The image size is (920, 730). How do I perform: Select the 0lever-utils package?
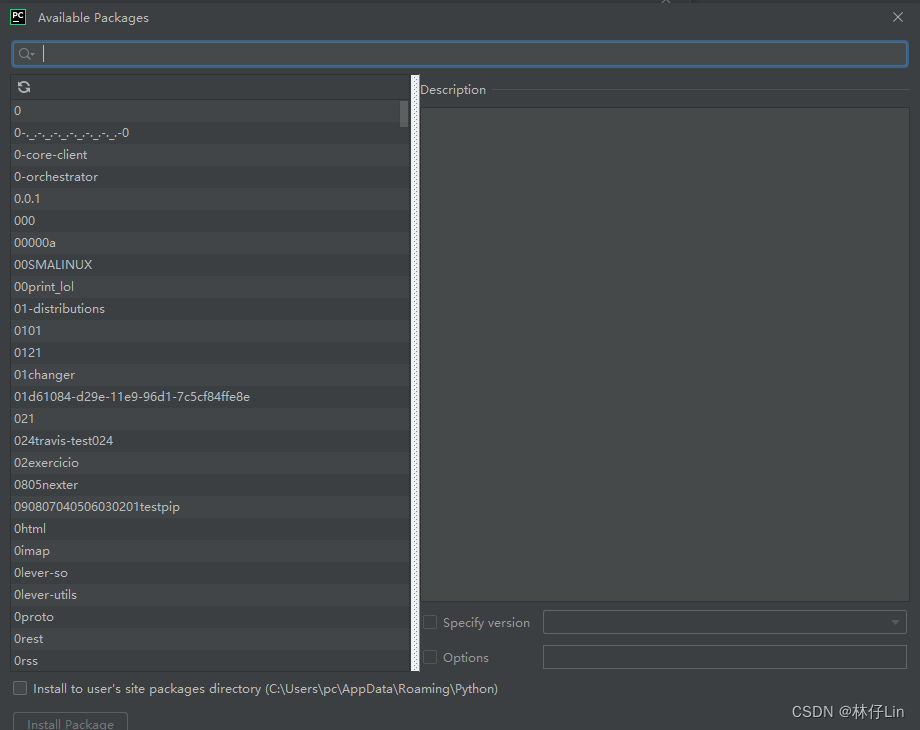point(210,595)
